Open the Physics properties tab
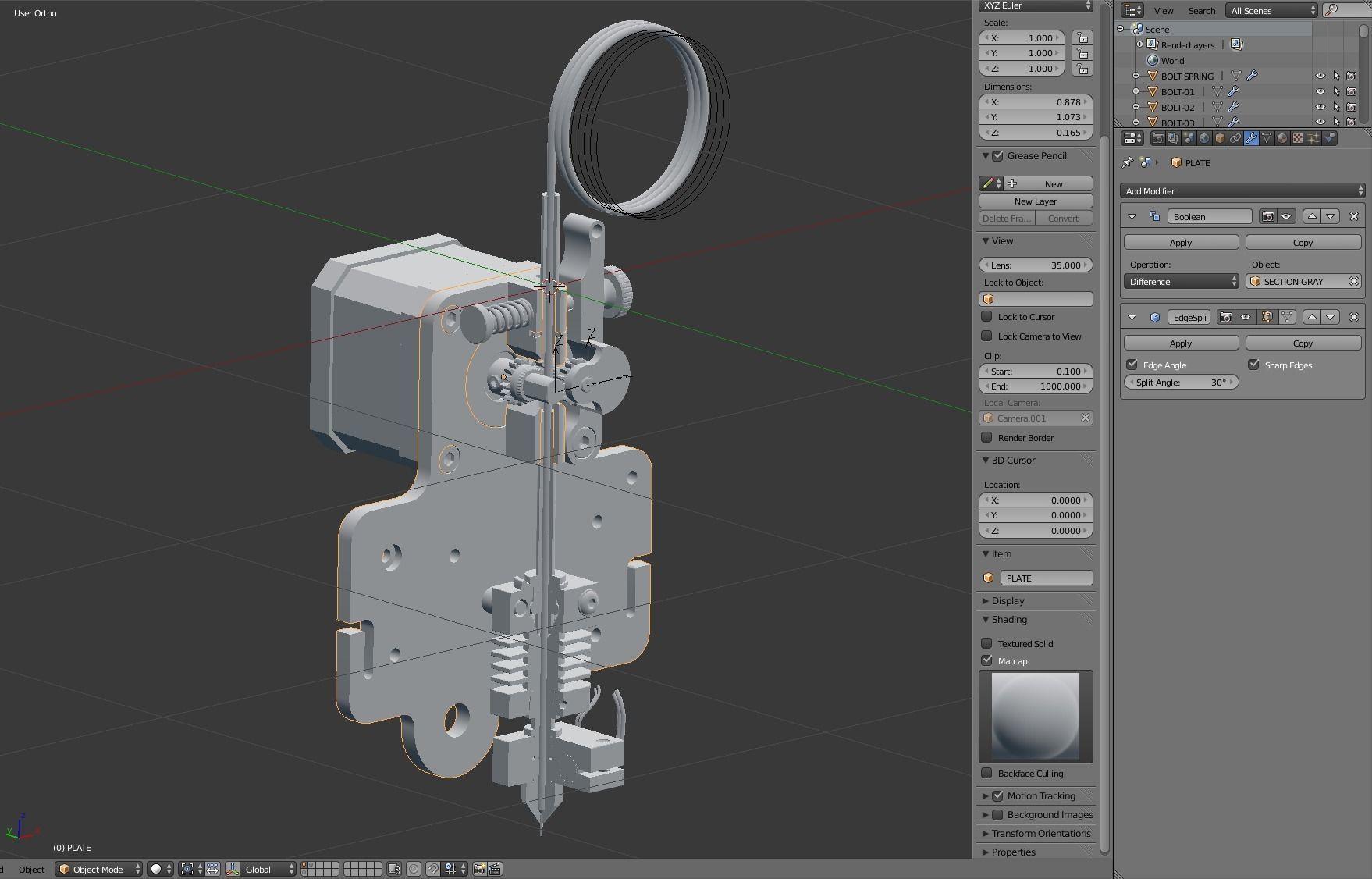Image resolution: width=1372 pixels, height=879 pixels. click(x=1329, y=138)
